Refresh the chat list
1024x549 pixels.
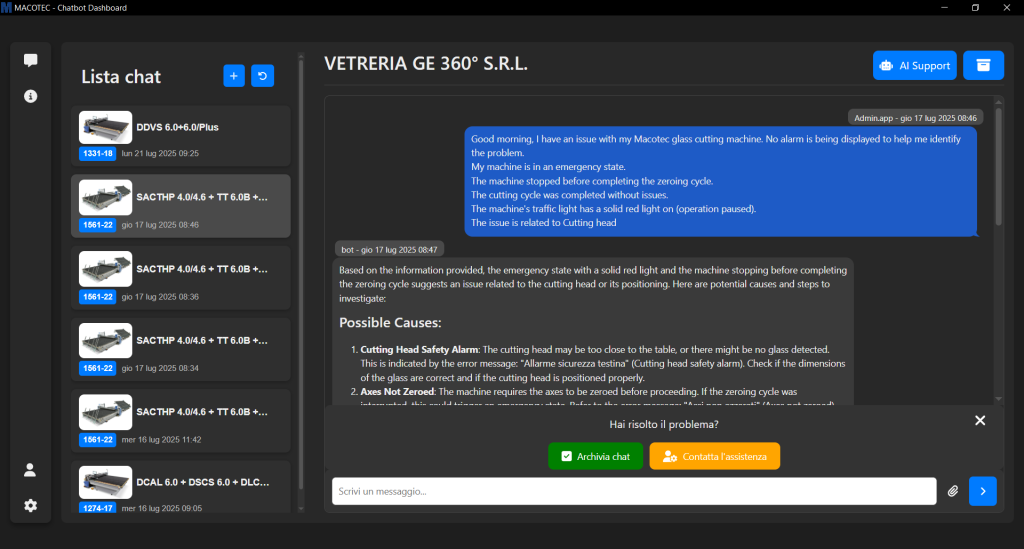(263, 76)
